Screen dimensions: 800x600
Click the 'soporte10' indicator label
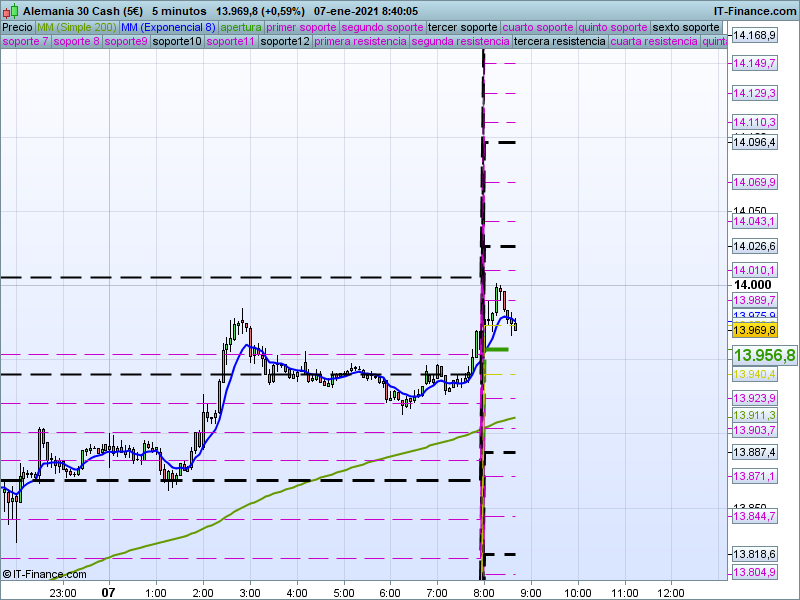point(179,42)
